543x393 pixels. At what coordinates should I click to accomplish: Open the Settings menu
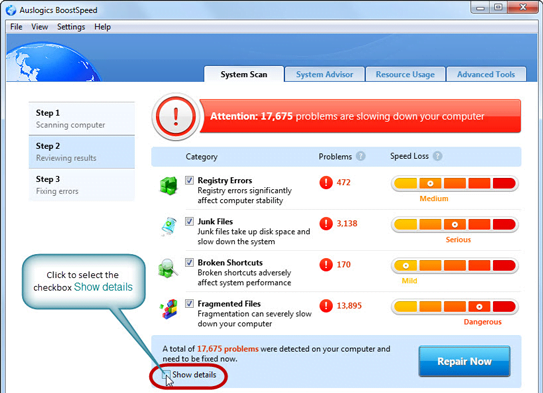click(x=71, y=27)
